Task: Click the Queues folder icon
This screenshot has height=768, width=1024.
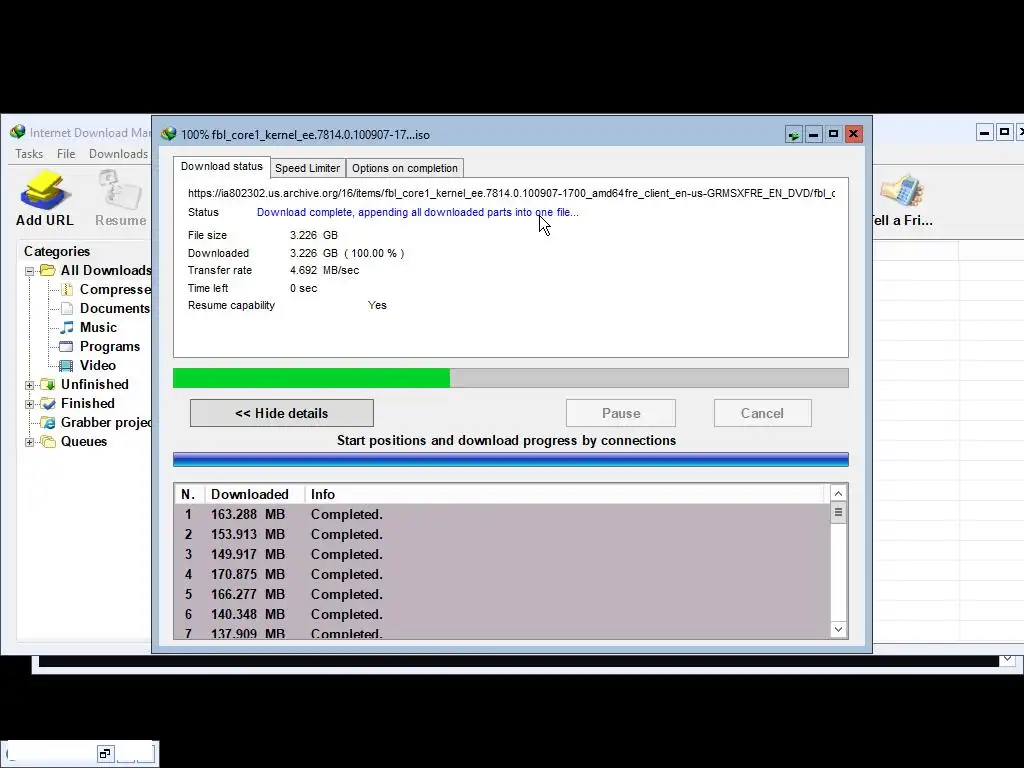Action: 48,441
